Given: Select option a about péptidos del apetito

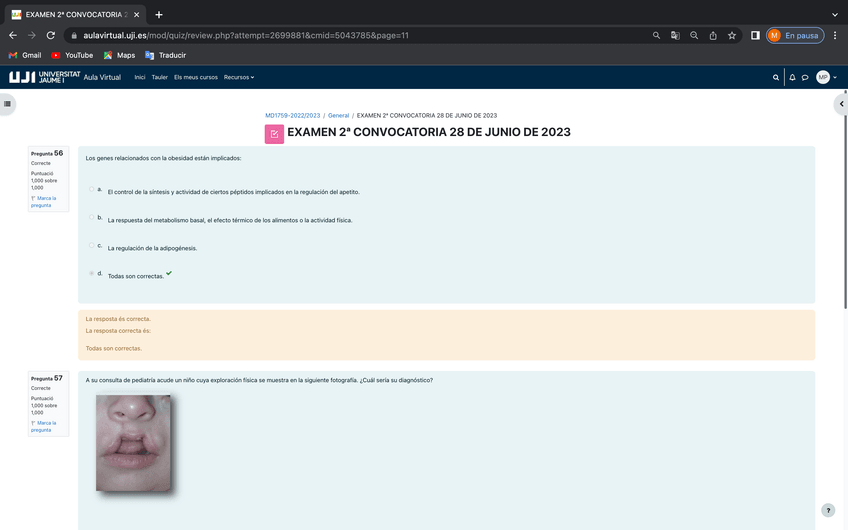Looking at the screenshot, I should tap(91, 189).
